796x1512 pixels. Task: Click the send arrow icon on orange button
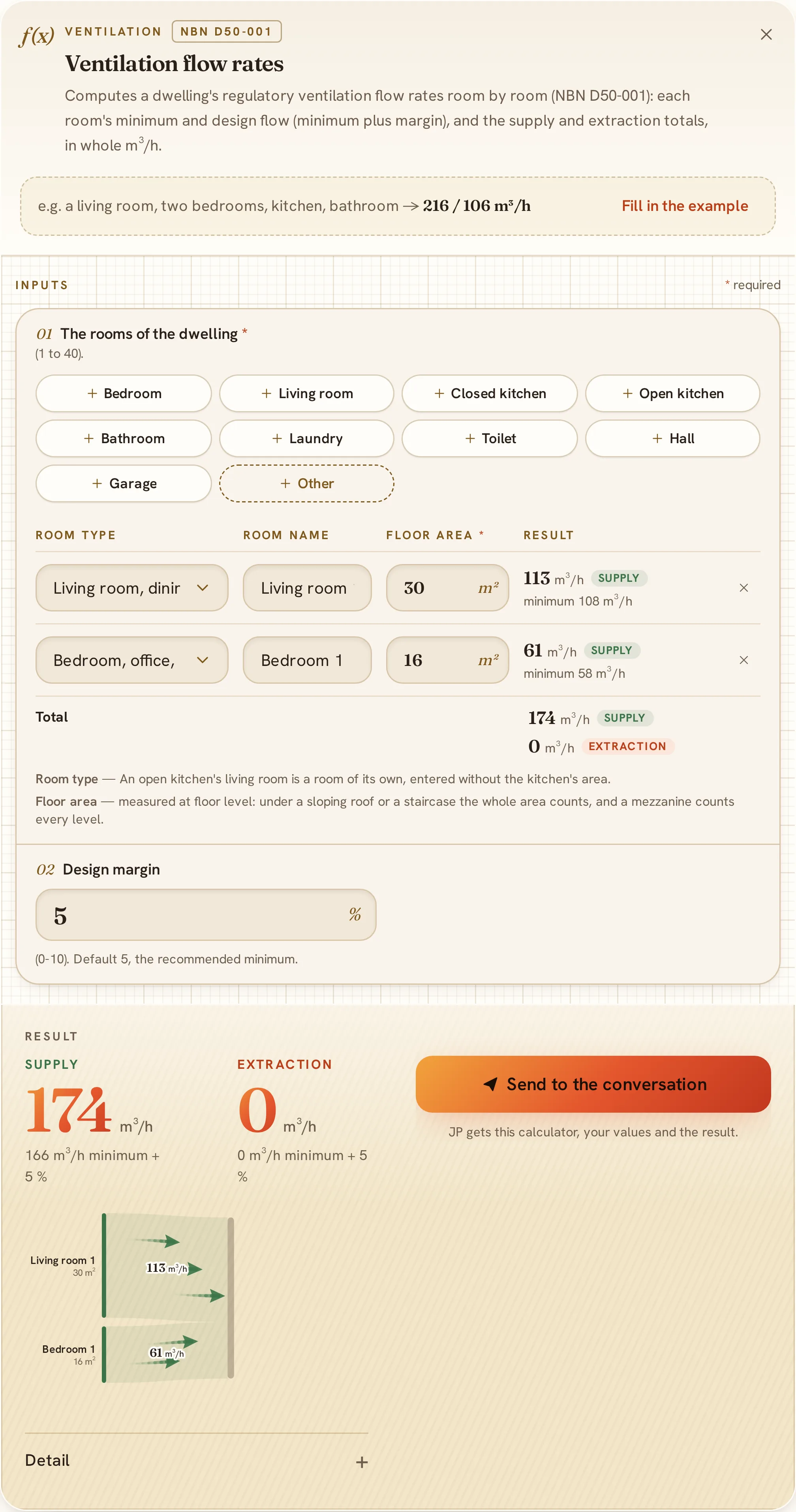point(490,1084)
